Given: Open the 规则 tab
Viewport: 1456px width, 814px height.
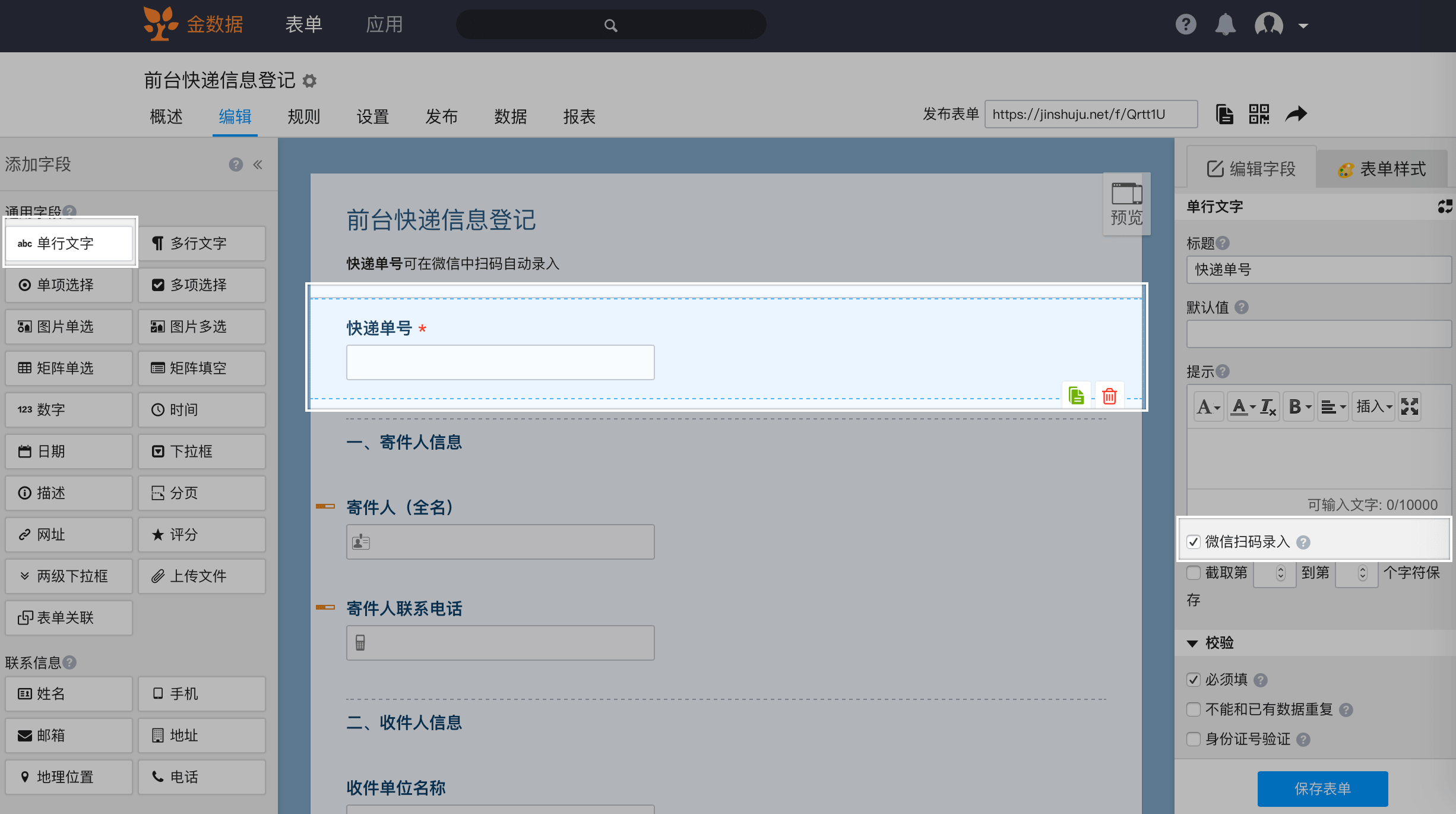Looking at the screenshot, I should tap(303, 116).
